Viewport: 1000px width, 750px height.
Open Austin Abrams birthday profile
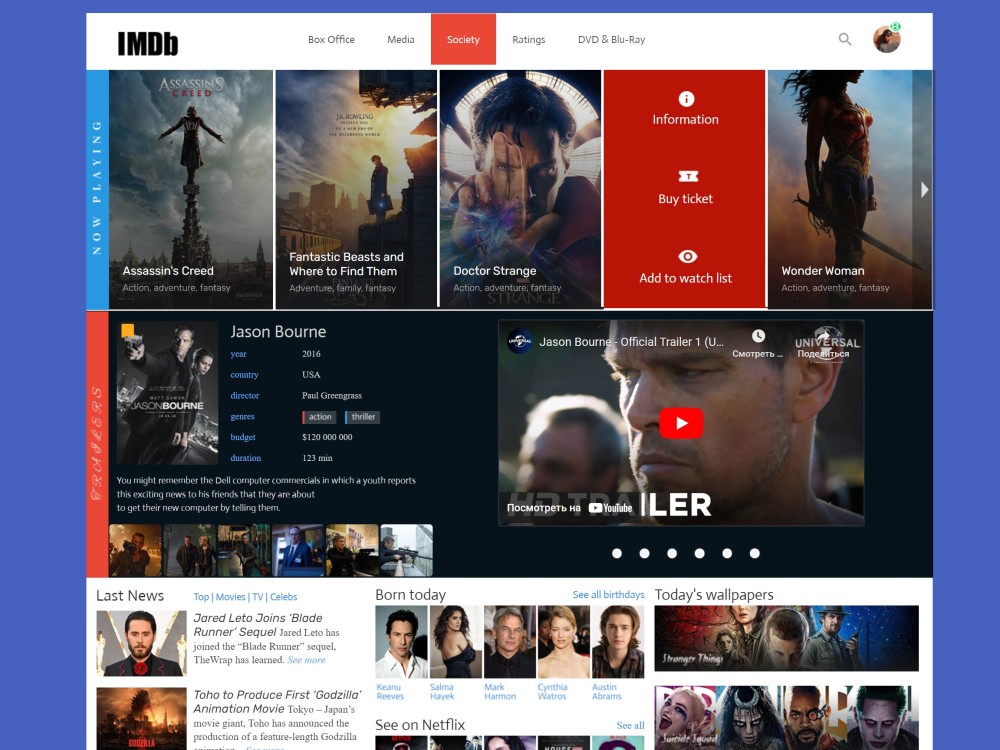(x=618, y=642)
